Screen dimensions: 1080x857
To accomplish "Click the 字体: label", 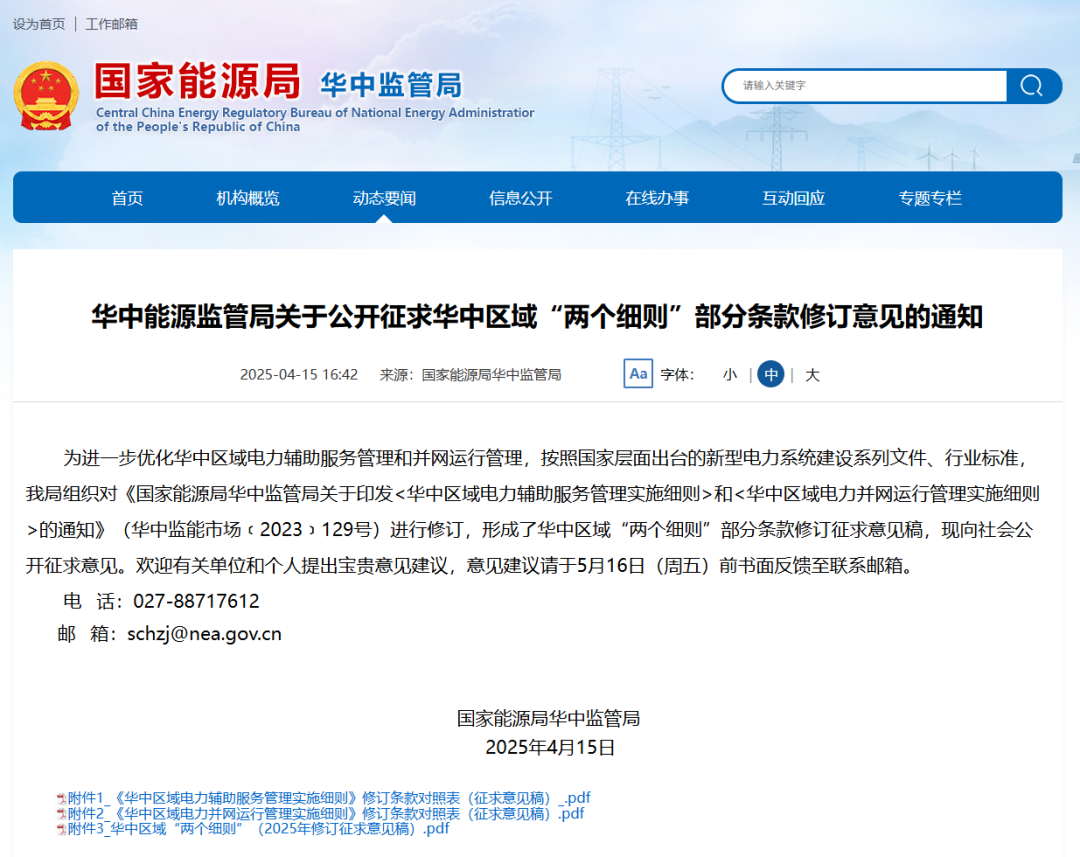I will coord(677,375).
